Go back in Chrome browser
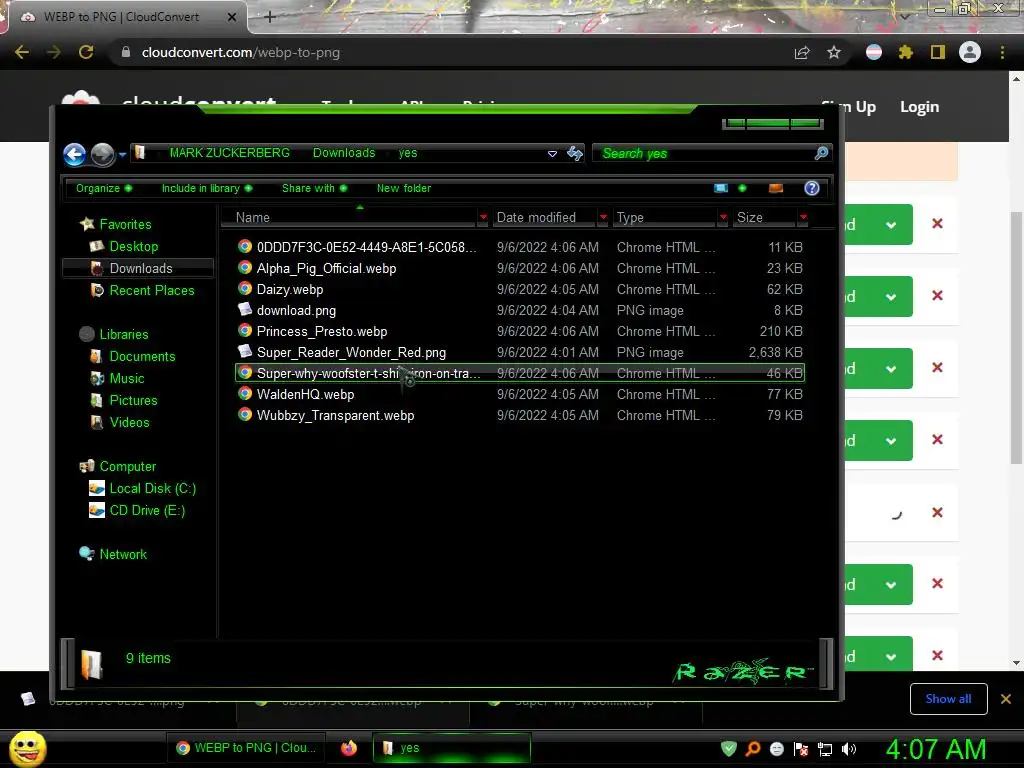1024x768 pixels. point(22,52)
